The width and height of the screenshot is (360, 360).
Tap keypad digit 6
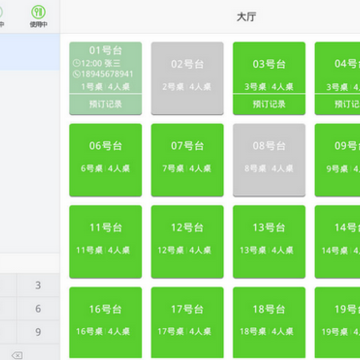38,308
